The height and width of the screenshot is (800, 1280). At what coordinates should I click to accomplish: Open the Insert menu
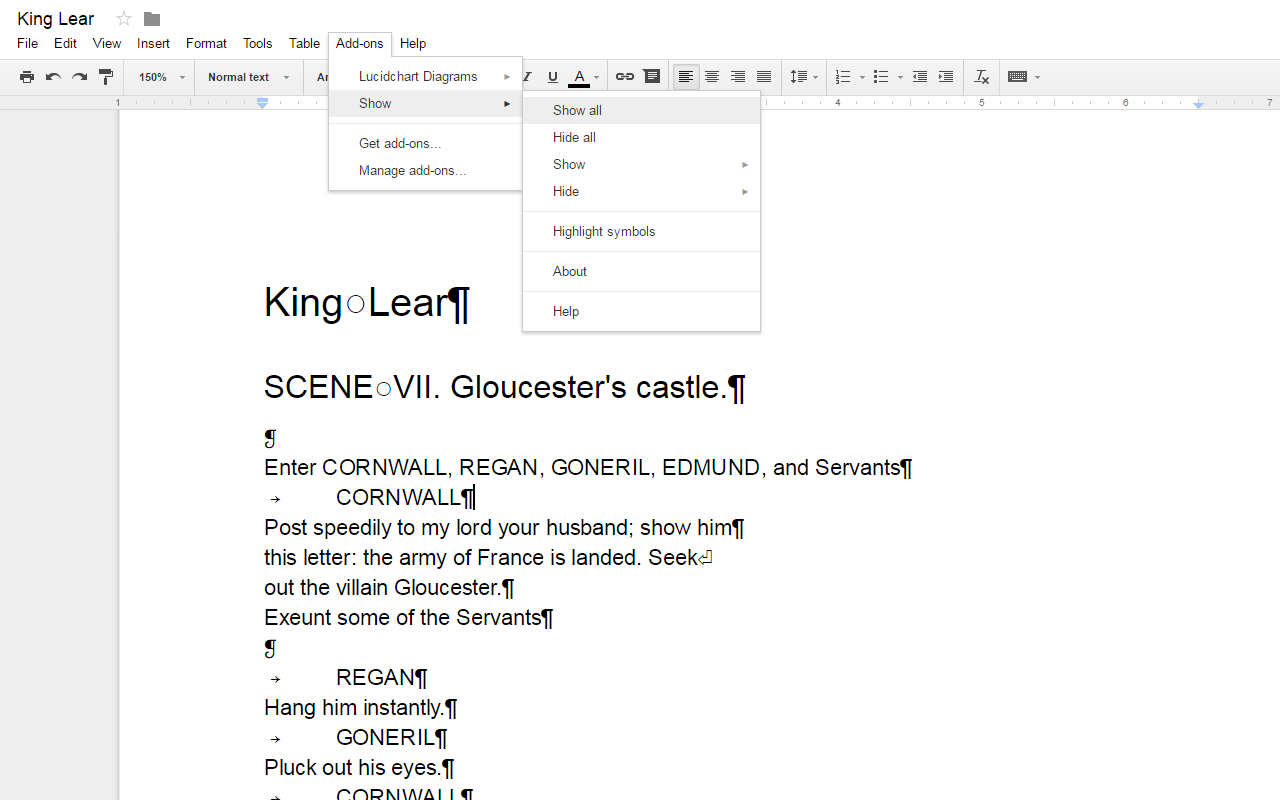pyautogui.click(x=153, y=43)
